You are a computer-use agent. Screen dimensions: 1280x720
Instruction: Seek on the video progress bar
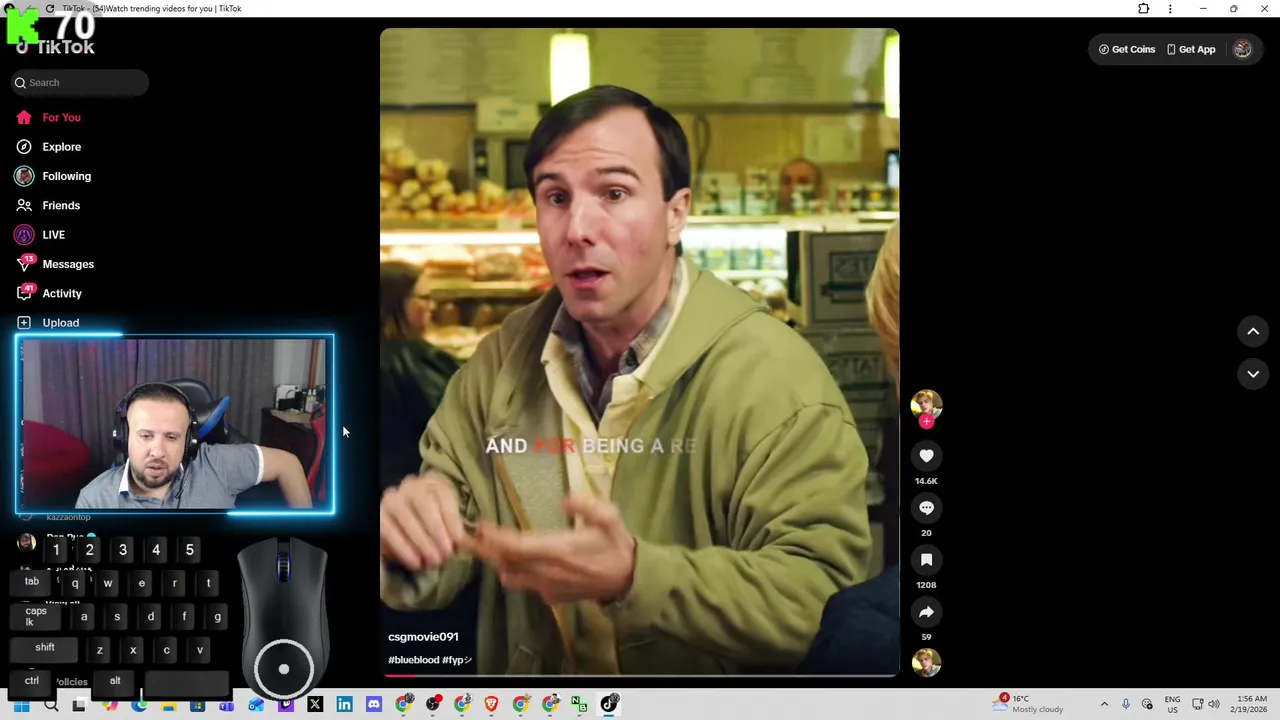pos(639,676)
